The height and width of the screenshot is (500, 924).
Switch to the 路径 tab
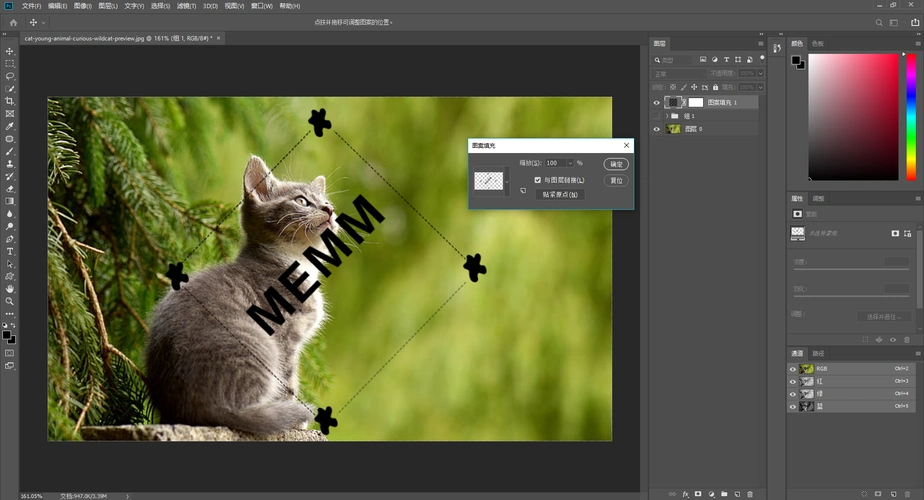click(x=819, y=354)
